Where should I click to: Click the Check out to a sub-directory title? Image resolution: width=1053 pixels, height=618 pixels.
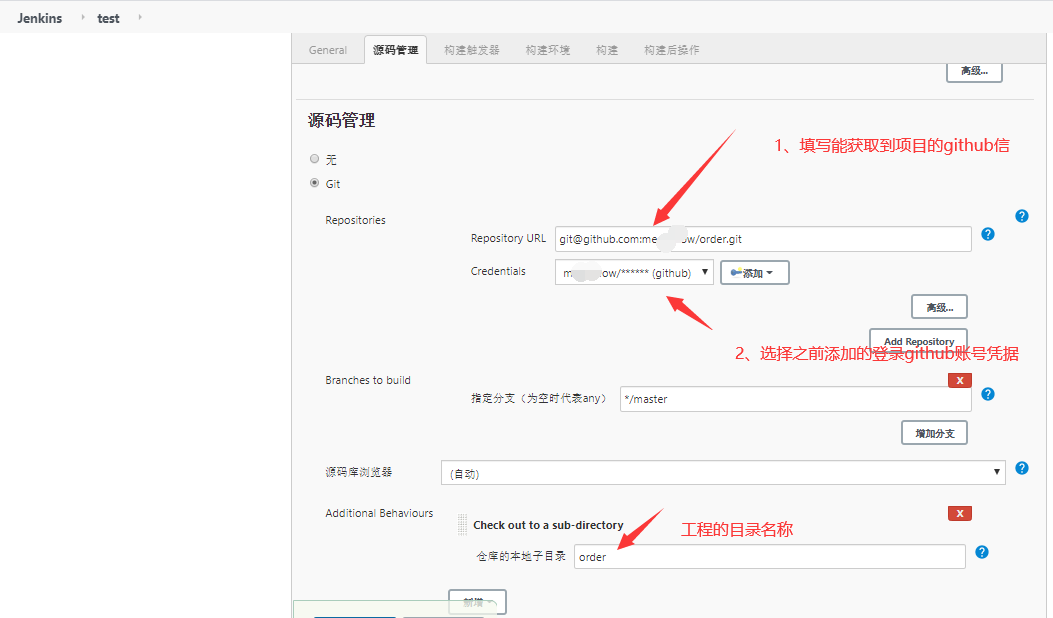548,525
